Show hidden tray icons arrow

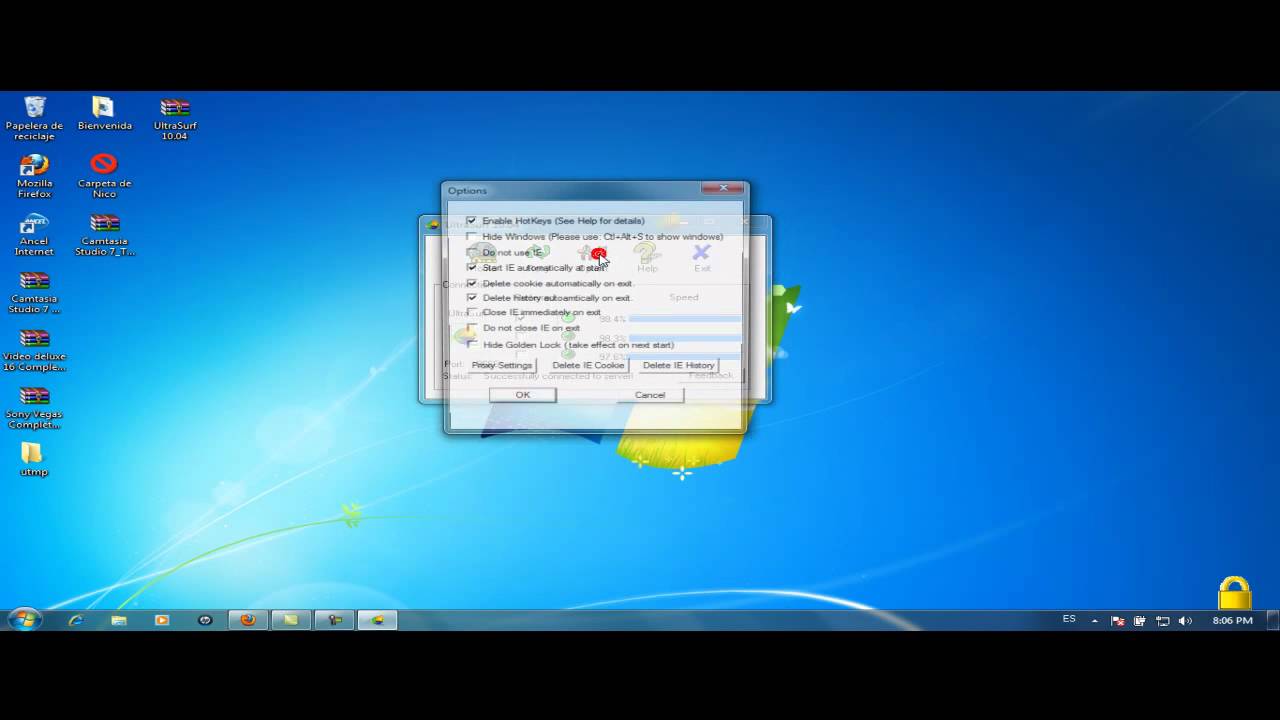1095,621
